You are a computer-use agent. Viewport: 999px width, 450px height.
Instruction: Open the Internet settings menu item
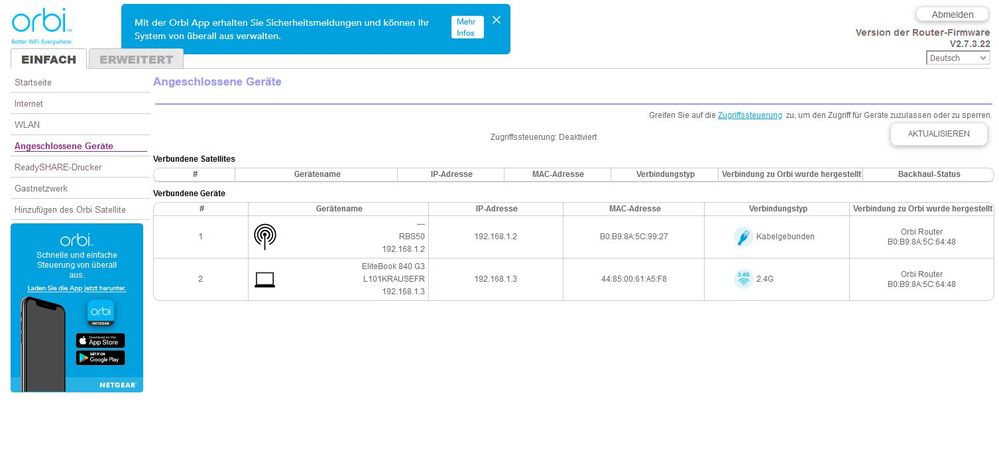pyautogui.click(x=29, y=104)
